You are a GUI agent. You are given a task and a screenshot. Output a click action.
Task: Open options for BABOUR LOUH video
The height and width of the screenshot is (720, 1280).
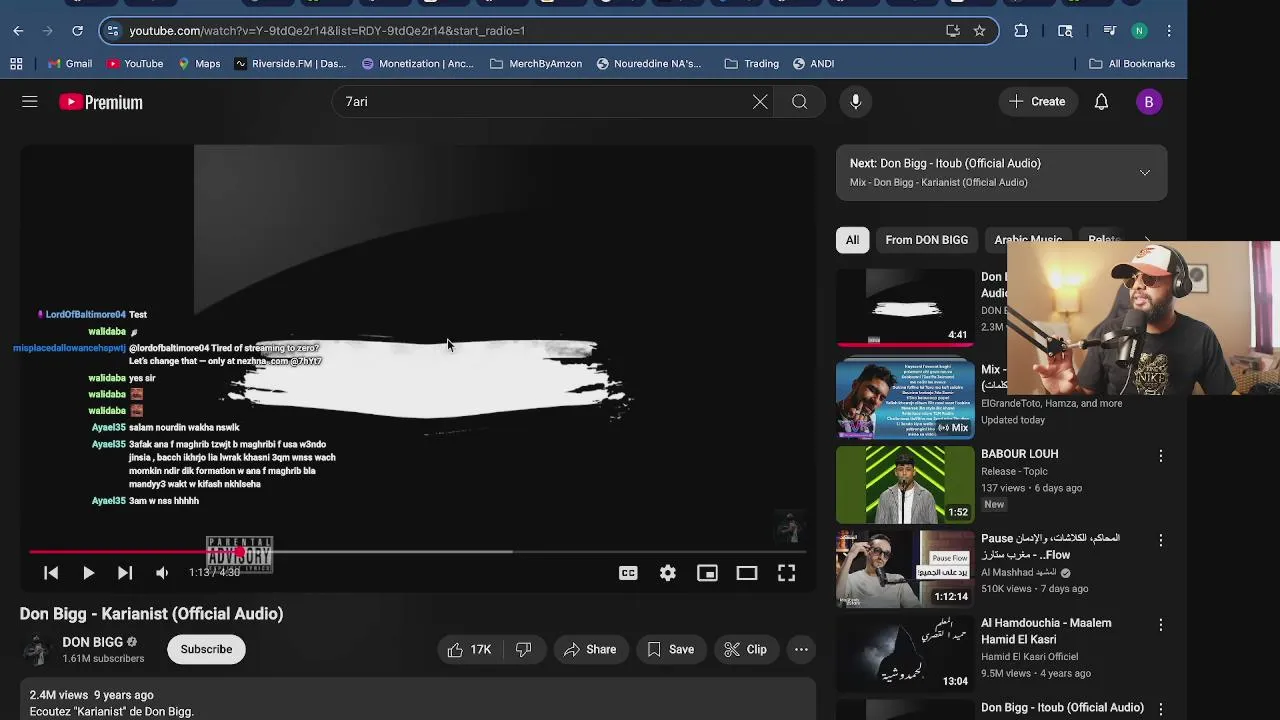(1160, 456)
